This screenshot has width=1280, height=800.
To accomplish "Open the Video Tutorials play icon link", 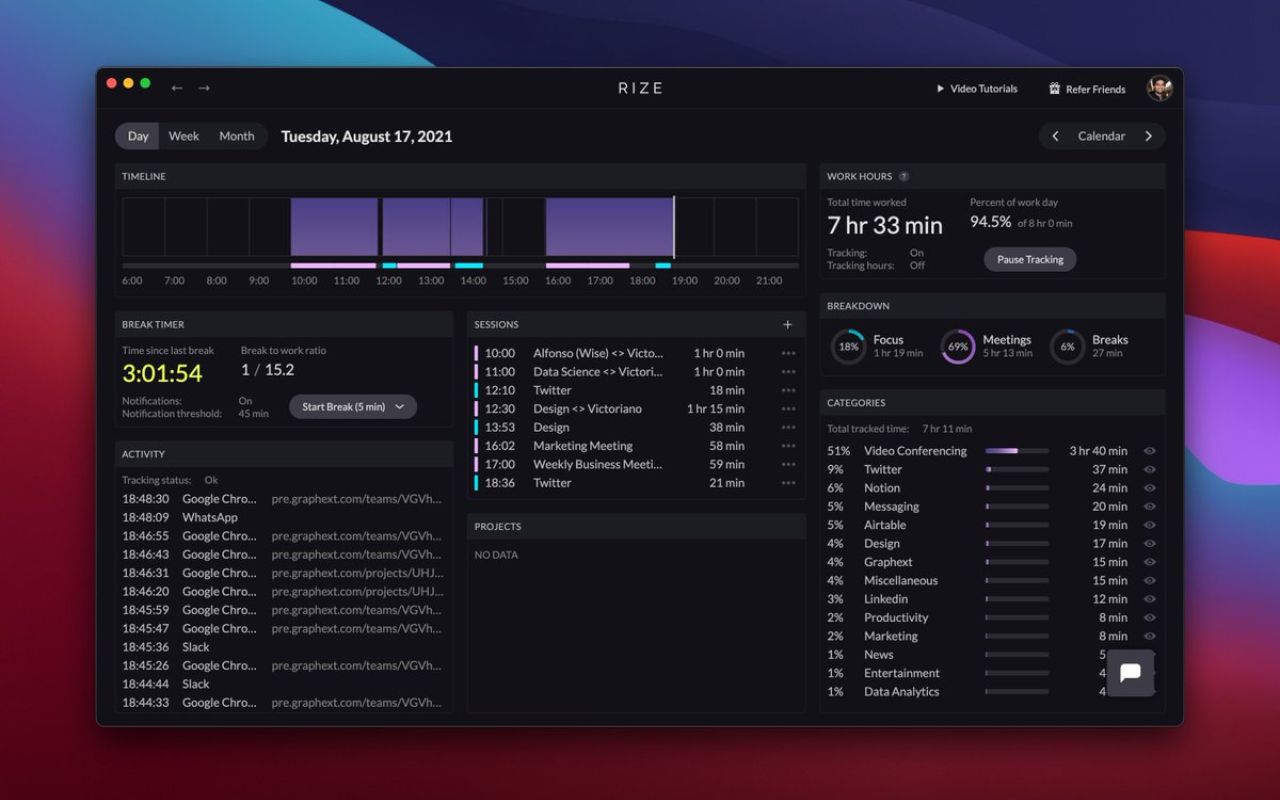I will click(x=976, y=89).
